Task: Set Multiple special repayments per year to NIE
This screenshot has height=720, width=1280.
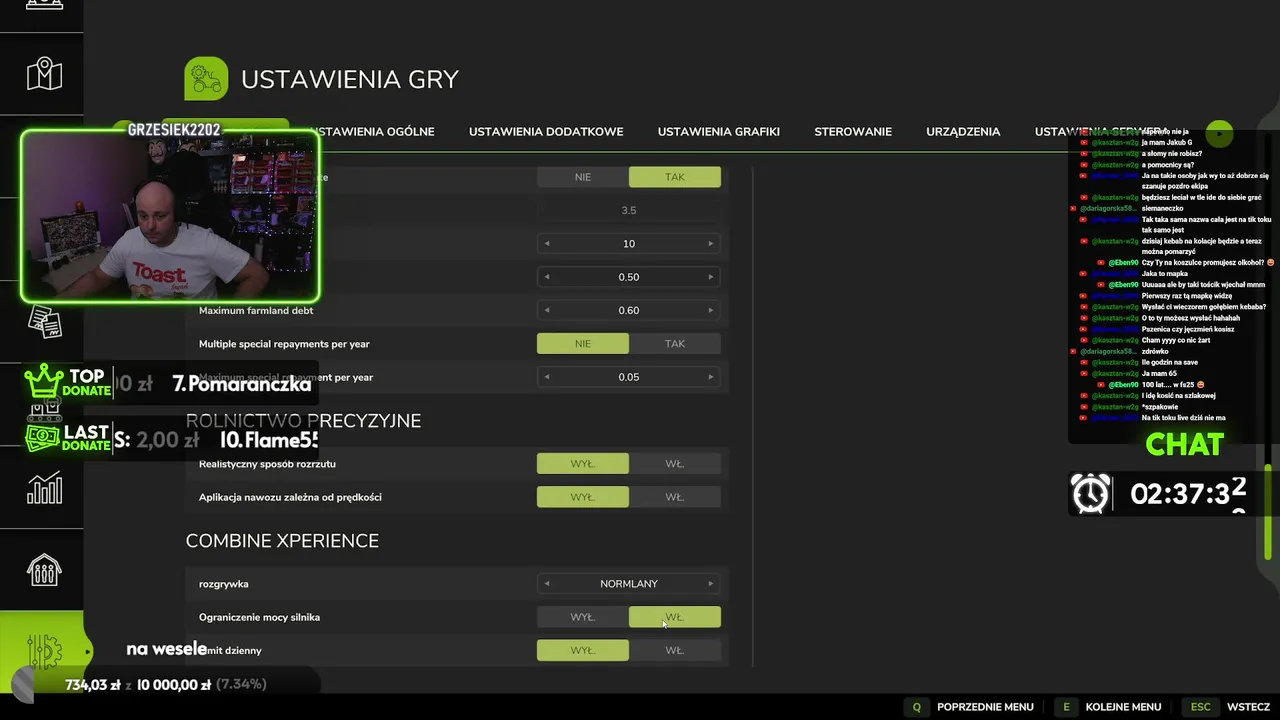Action: coord(583,344)
